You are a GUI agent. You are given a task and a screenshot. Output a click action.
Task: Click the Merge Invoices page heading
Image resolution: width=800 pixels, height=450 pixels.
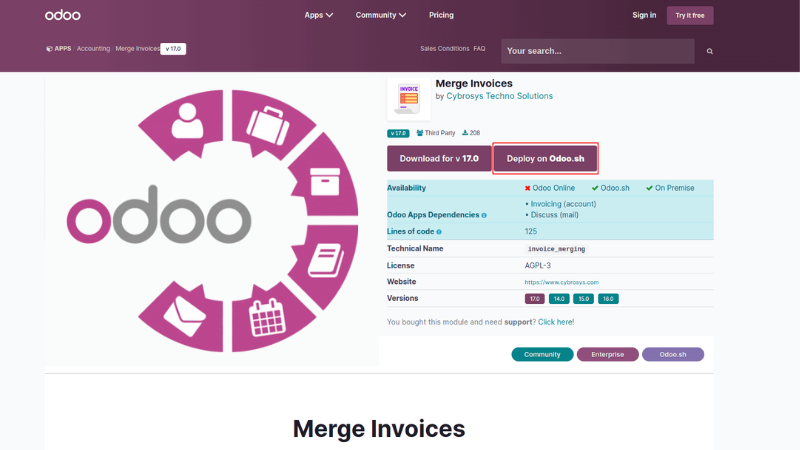[x=379, y=429]
